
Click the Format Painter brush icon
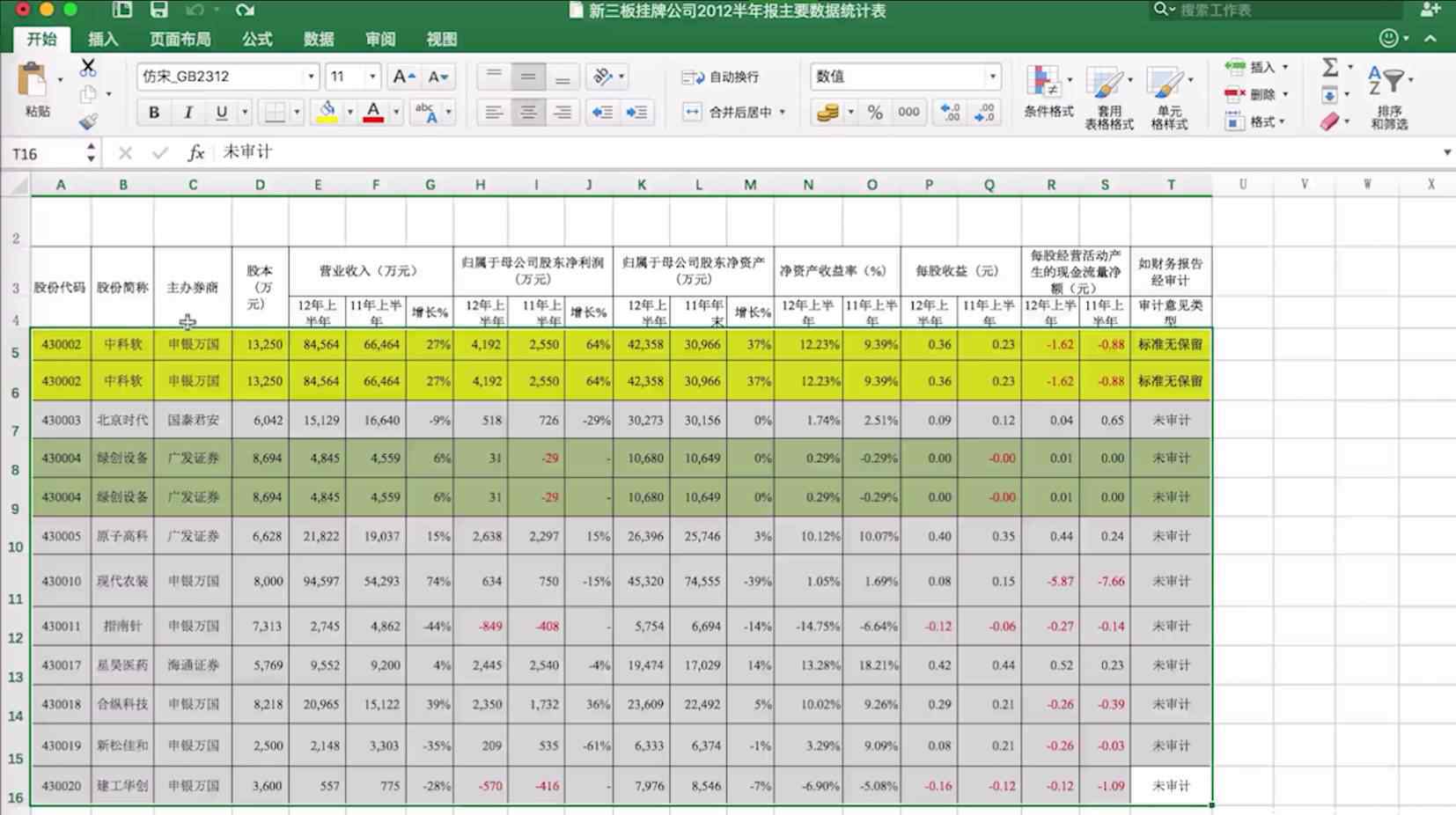tap(88, 121)
